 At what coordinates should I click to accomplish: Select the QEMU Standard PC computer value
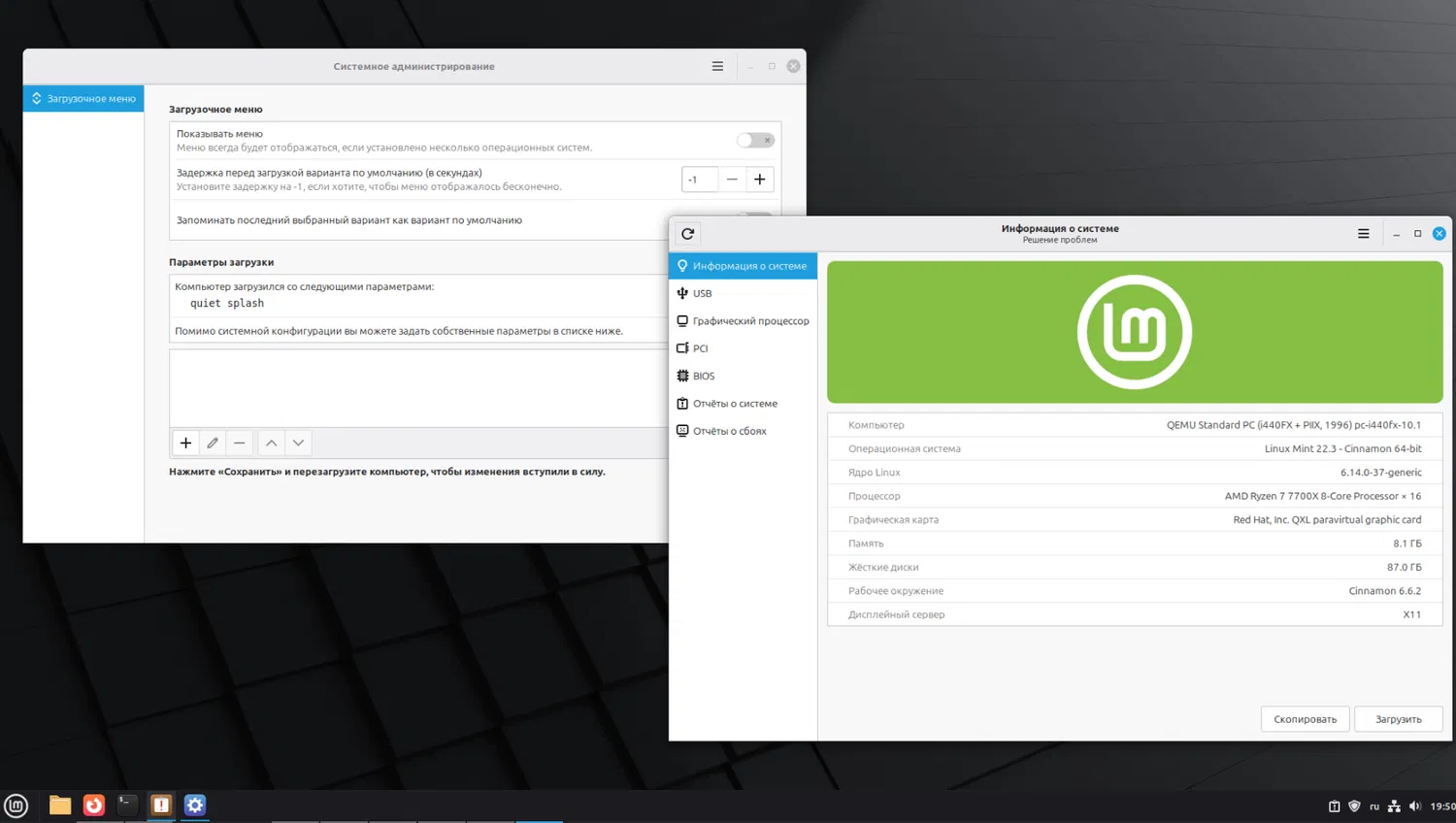(x=1294, y=425)
